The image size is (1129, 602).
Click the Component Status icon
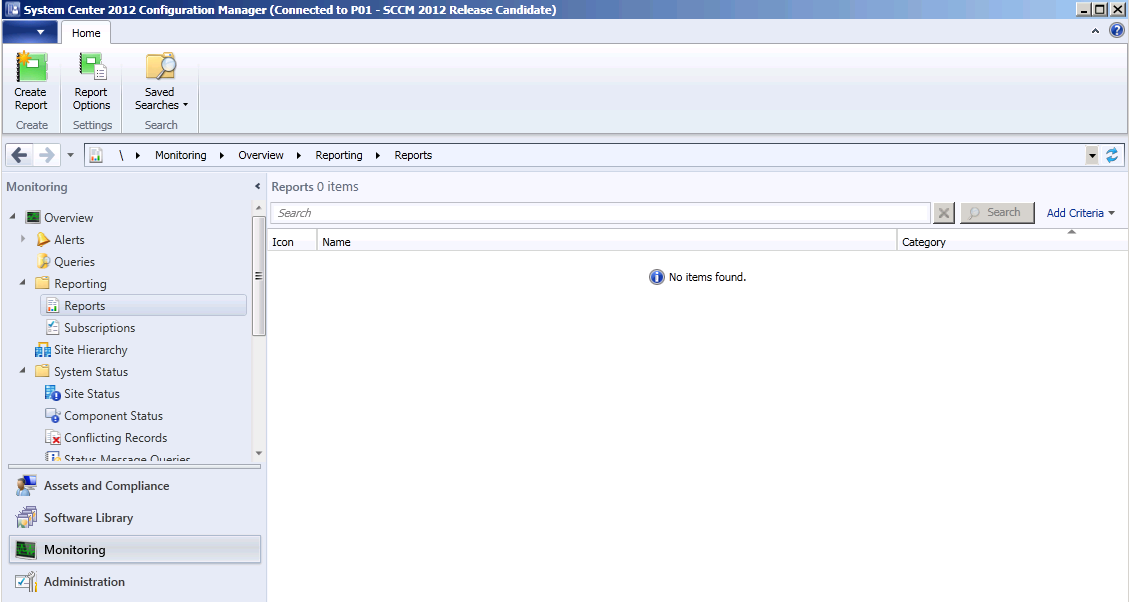pos(53,416)
